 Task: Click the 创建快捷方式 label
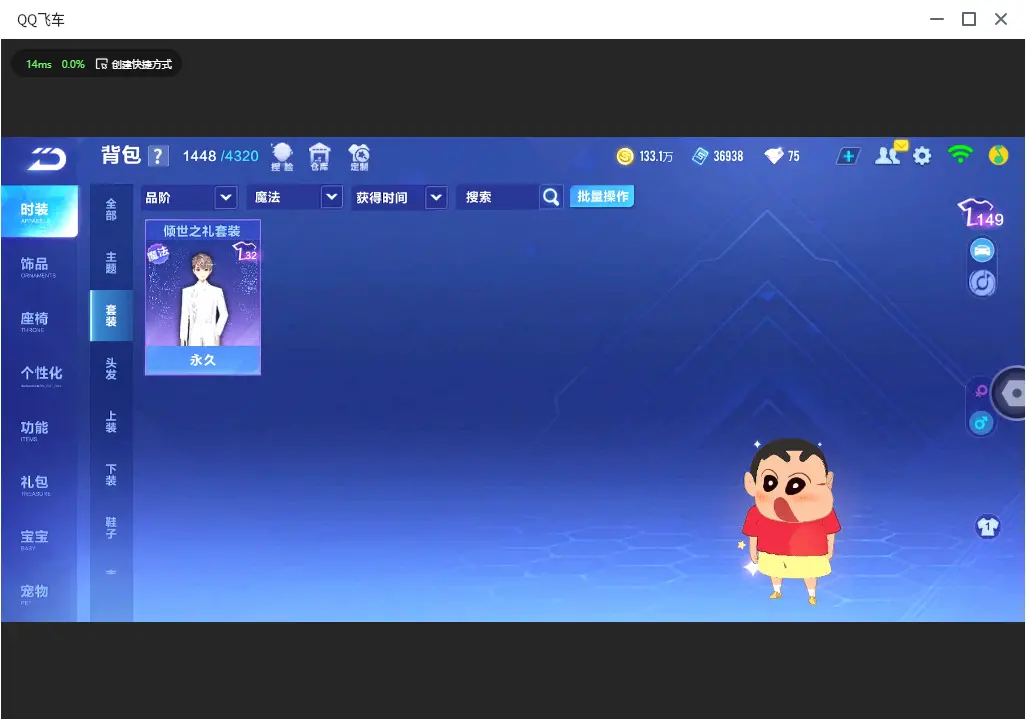141,64
